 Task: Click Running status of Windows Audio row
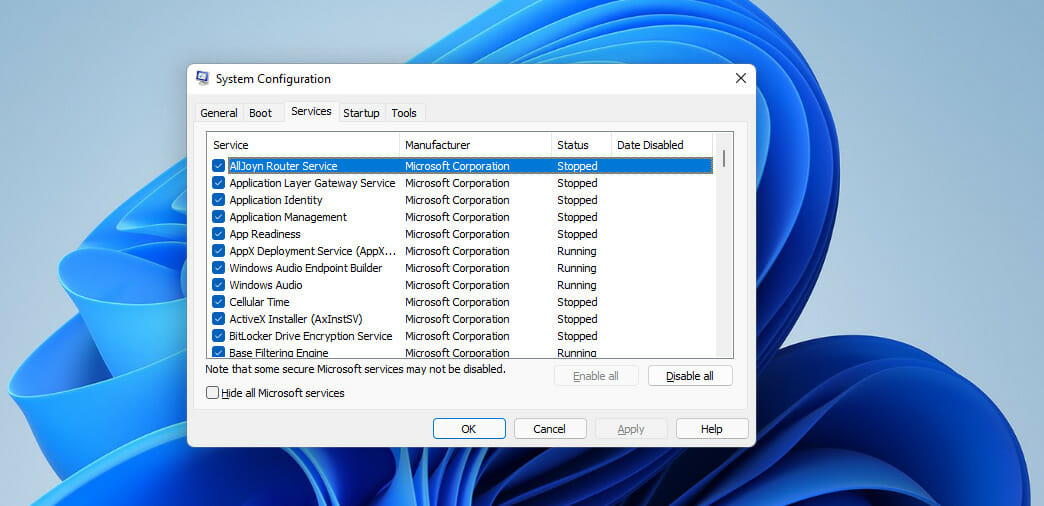[577, 285]
